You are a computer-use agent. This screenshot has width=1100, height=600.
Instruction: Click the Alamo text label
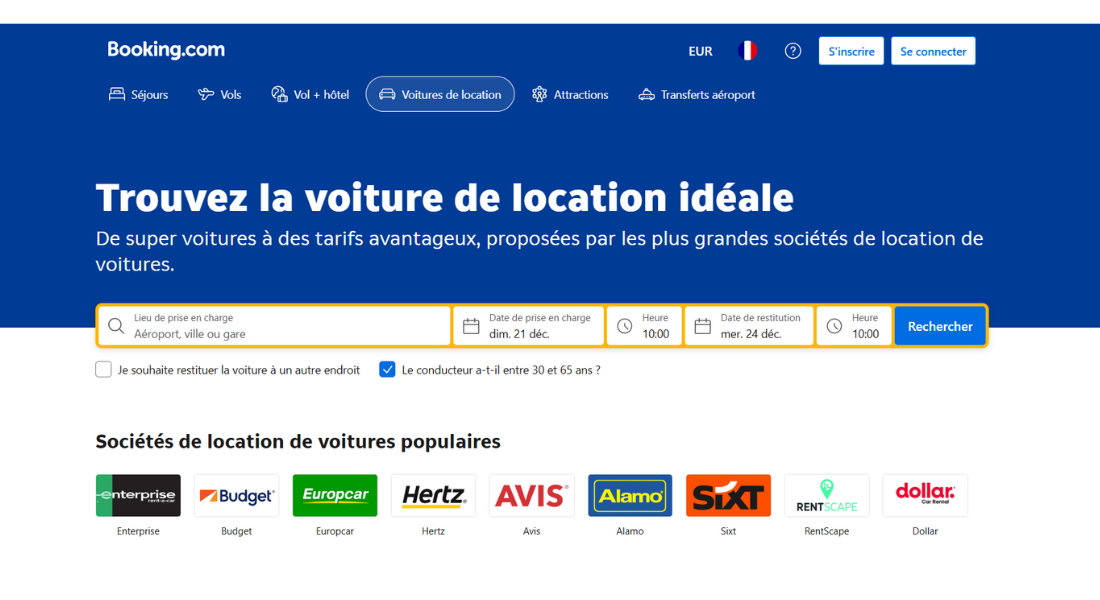(630, 531)
